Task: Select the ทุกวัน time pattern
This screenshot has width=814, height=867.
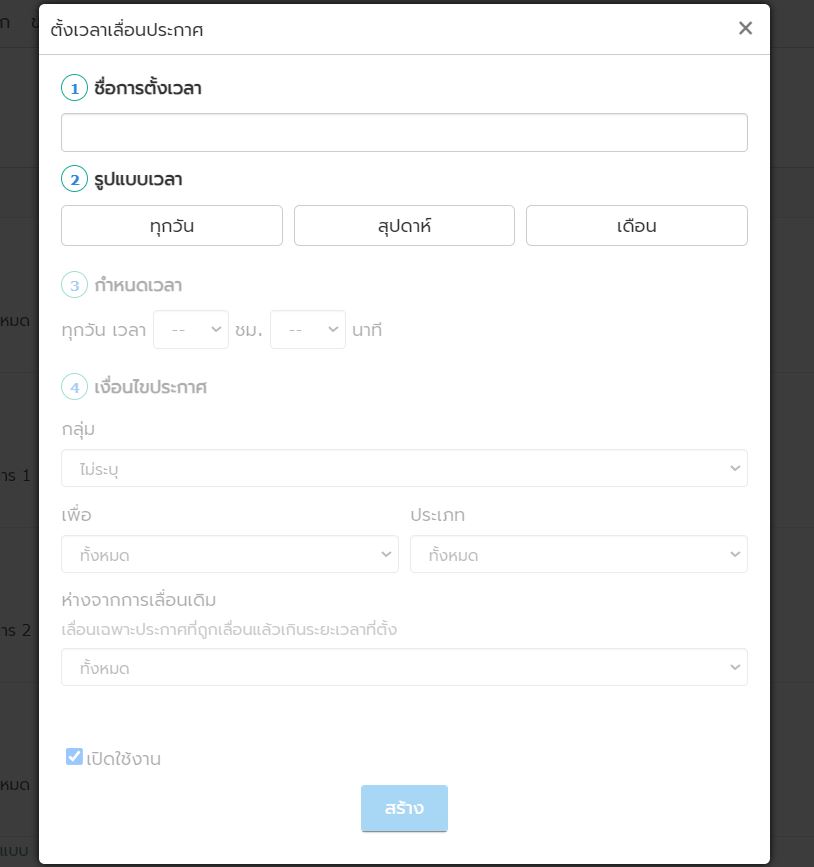Action: (172, 226)
